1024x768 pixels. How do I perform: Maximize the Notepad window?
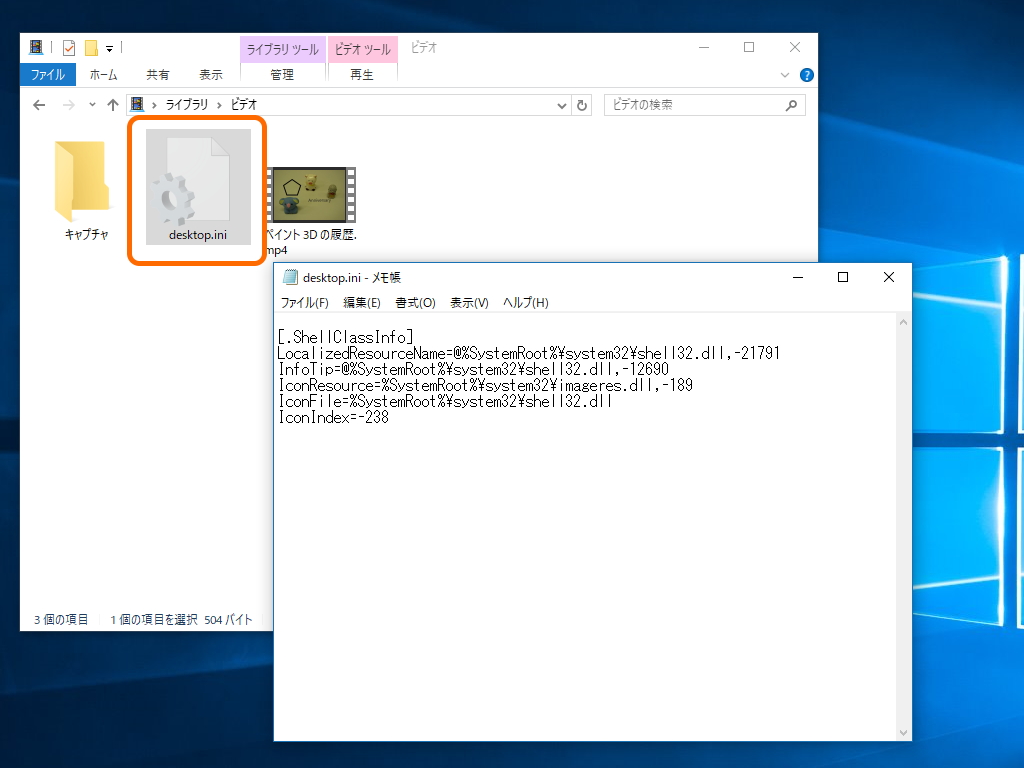843,278
